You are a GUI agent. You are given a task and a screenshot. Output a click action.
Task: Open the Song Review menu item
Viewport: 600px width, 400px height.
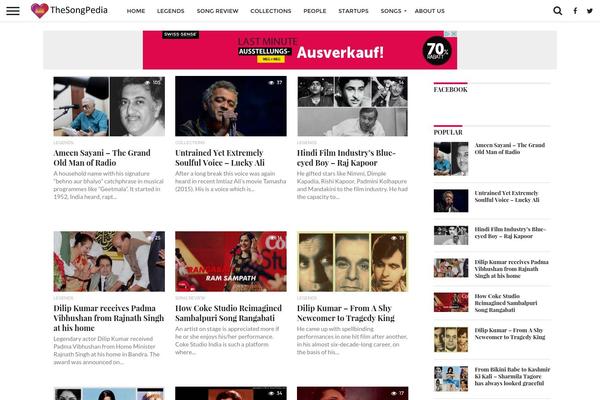(217, 11)
